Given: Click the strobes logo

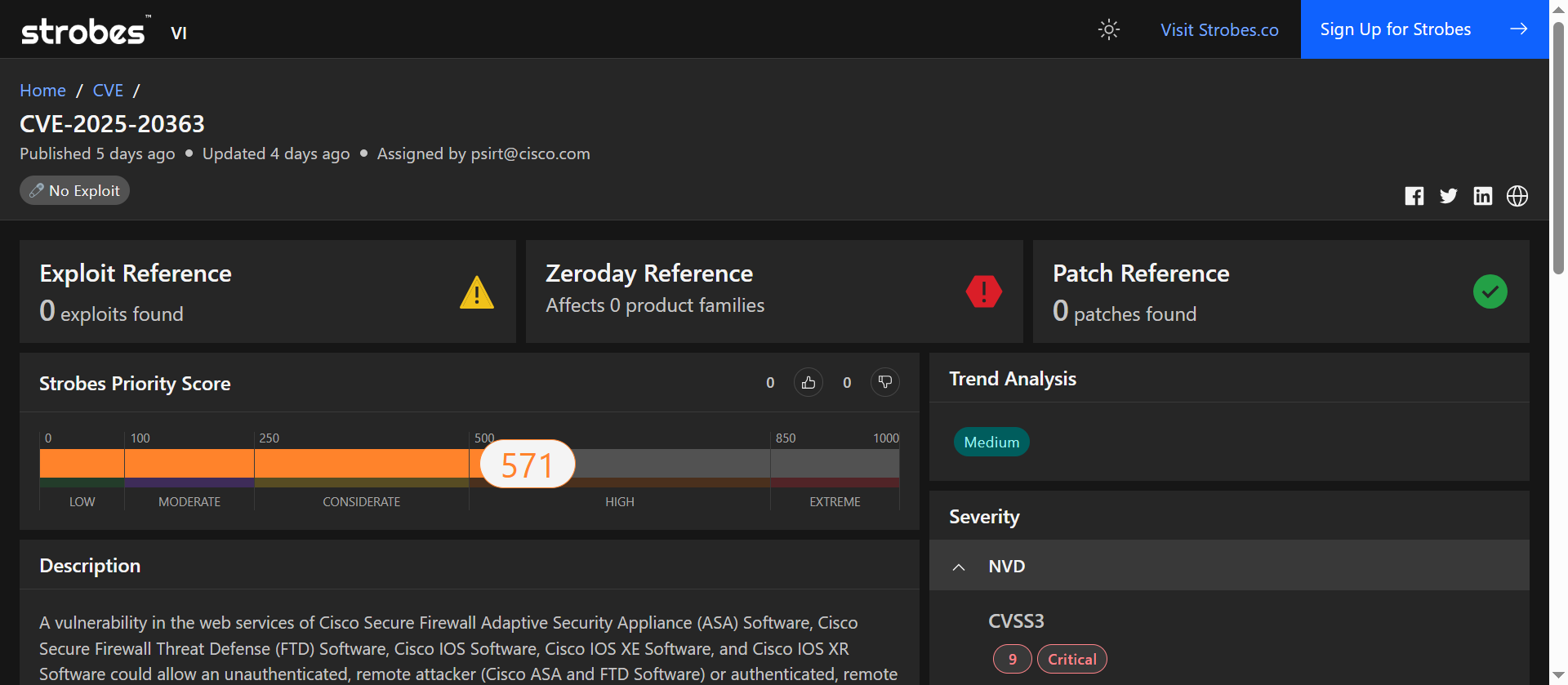Looking at the screenshot, I should [x=83, y=31].
